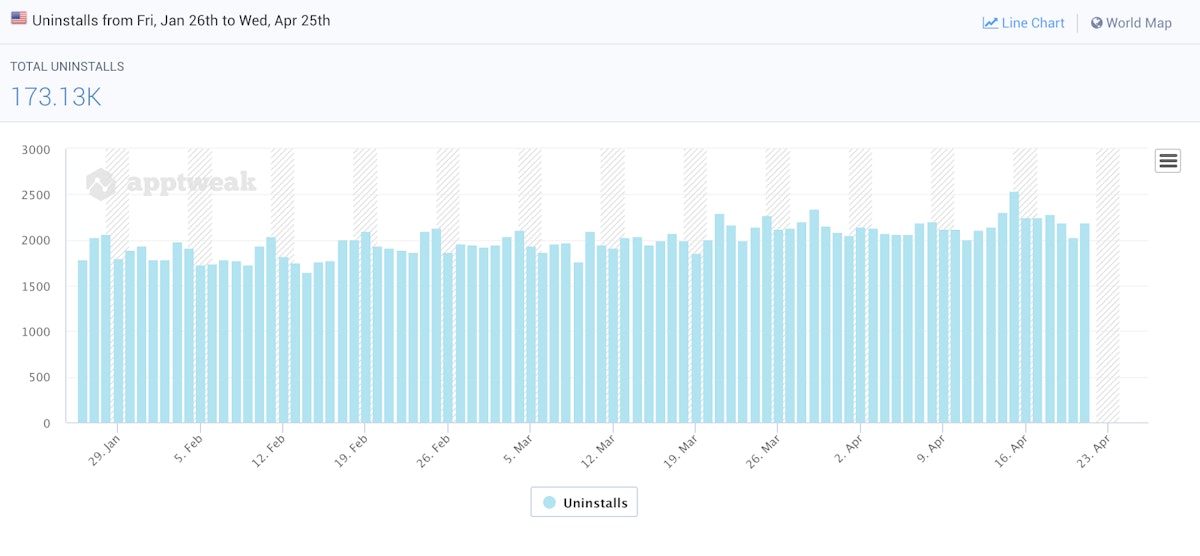Select the first bar in the chart
Screen dimensions: 1200x556
tap(83, 341)
